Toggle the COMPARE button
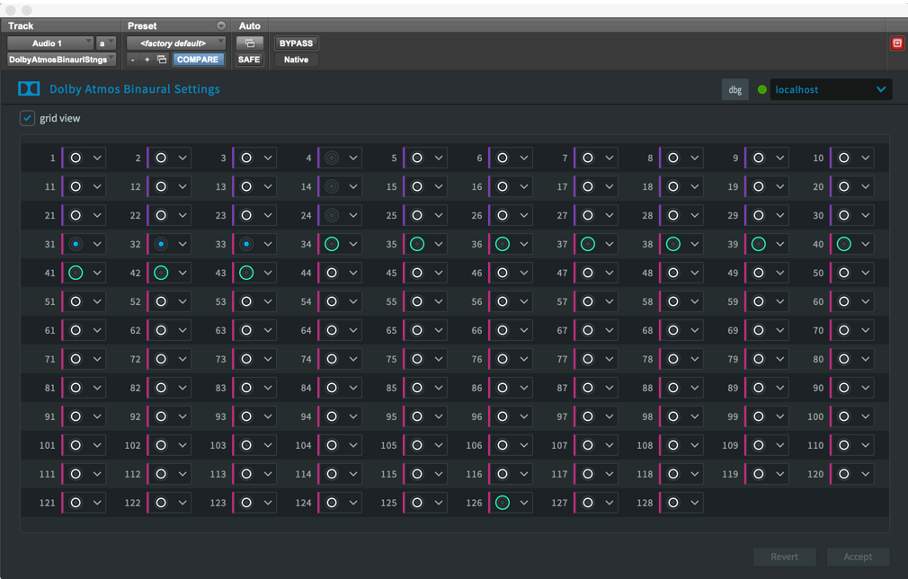The image size is (908, 579). 197,60
